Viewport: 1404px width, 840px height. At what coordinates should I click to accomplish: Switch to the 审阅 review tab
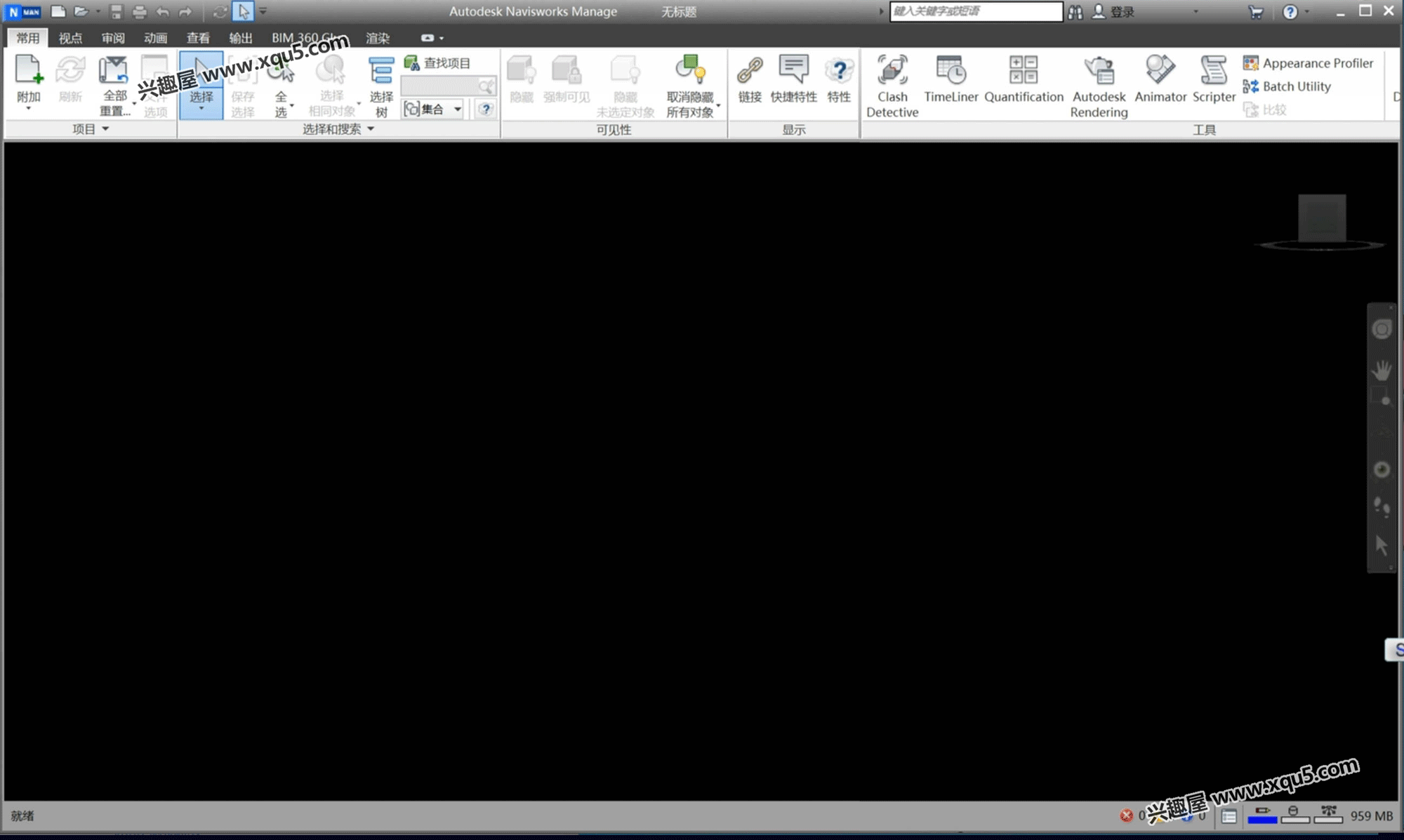pos(112,38)
